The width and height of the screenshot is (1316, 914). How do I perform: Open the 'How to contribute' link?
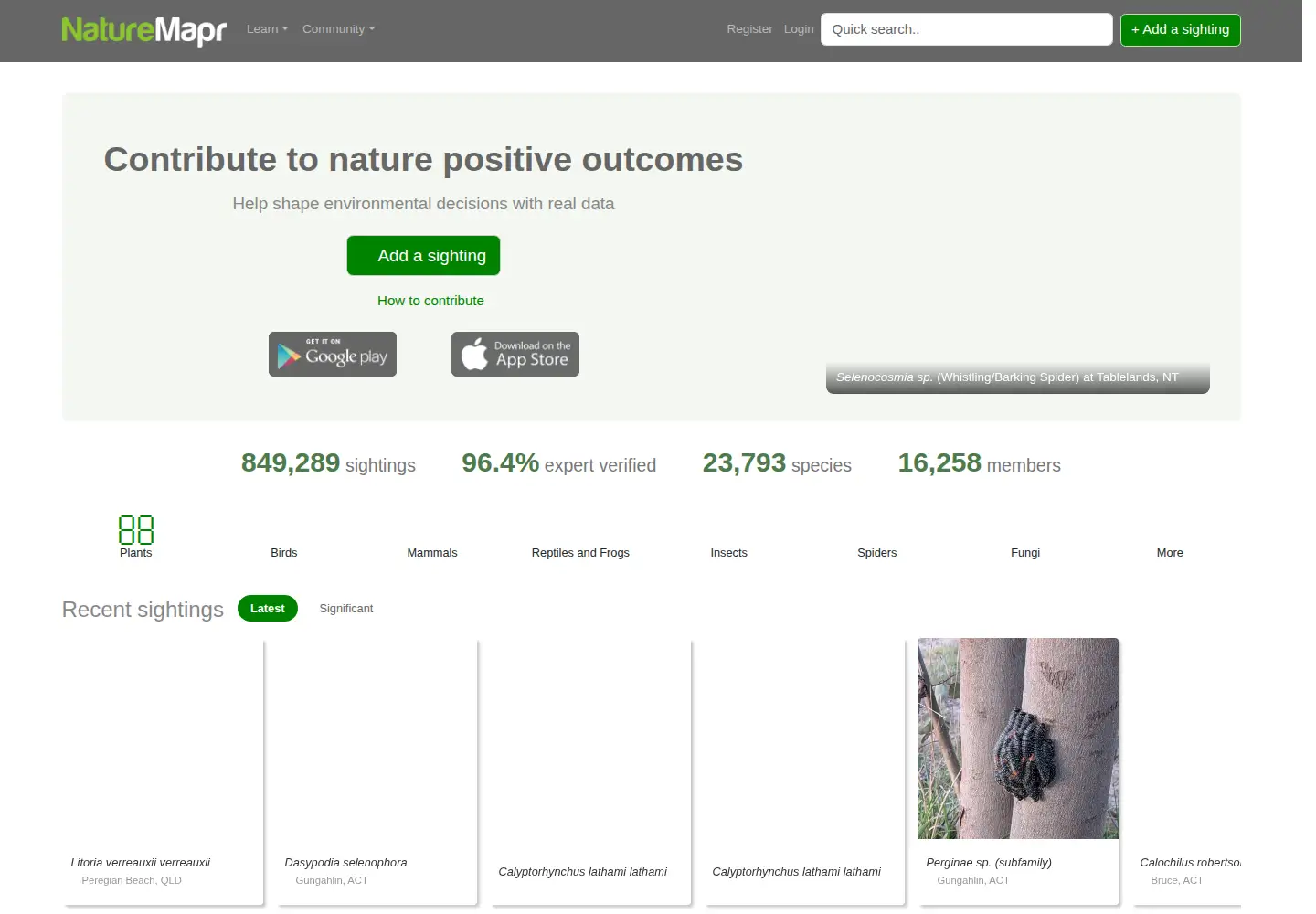(430, 301)
